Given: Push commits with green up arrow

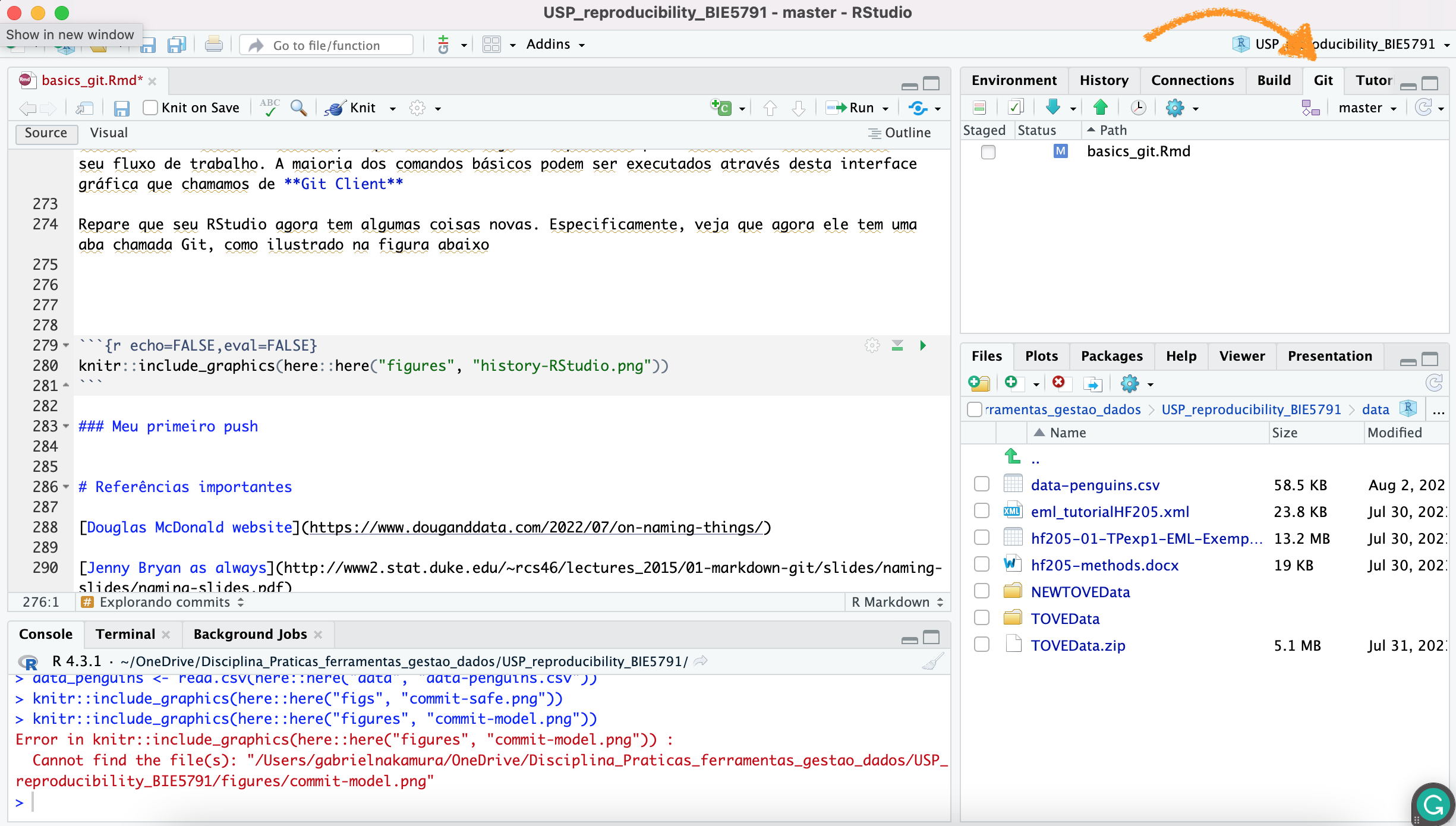Looking at the screenshot, I should tap(1101, 108).
